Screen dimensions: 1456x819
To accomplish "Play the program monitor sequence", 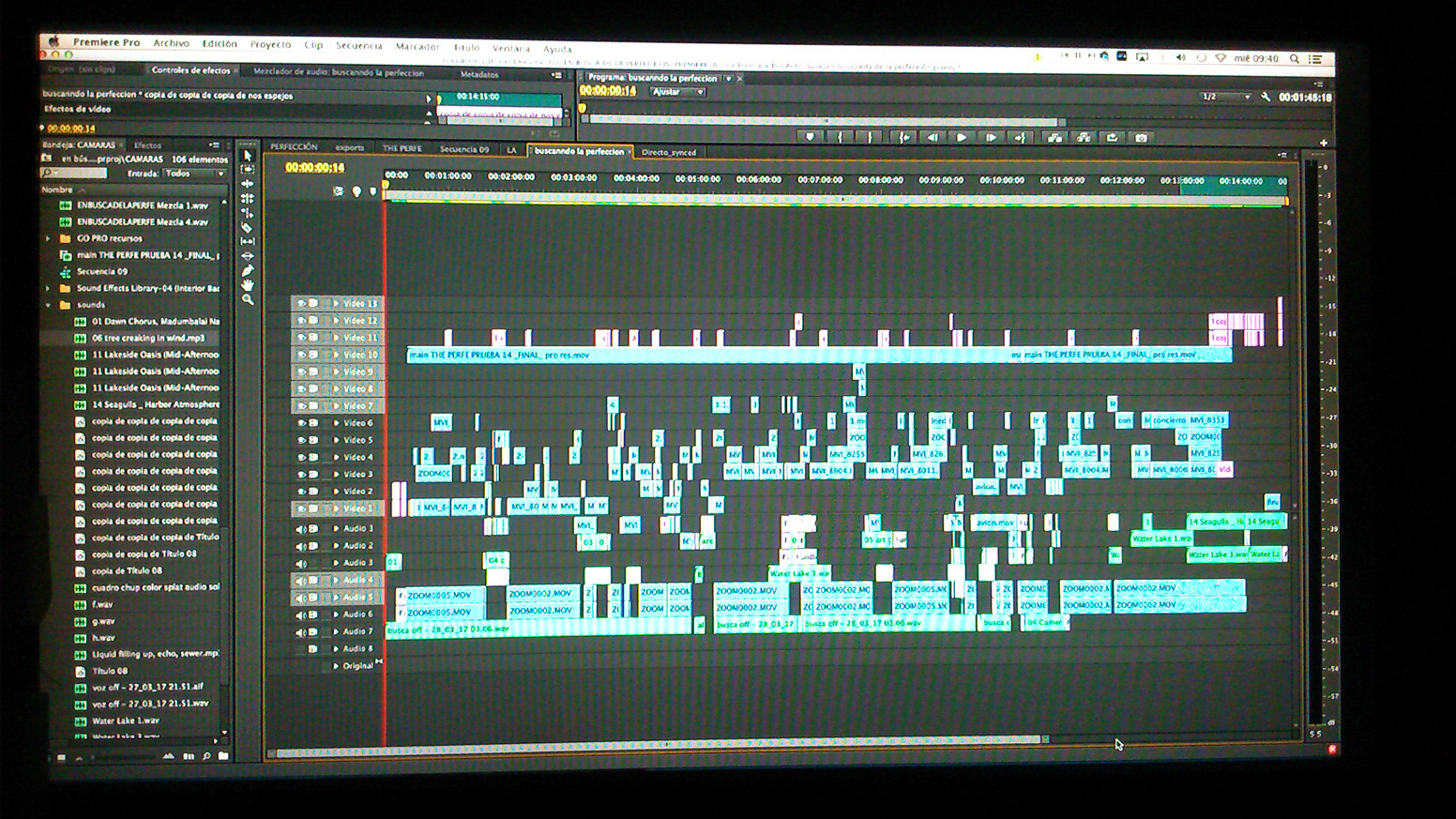I will point(962,138).
